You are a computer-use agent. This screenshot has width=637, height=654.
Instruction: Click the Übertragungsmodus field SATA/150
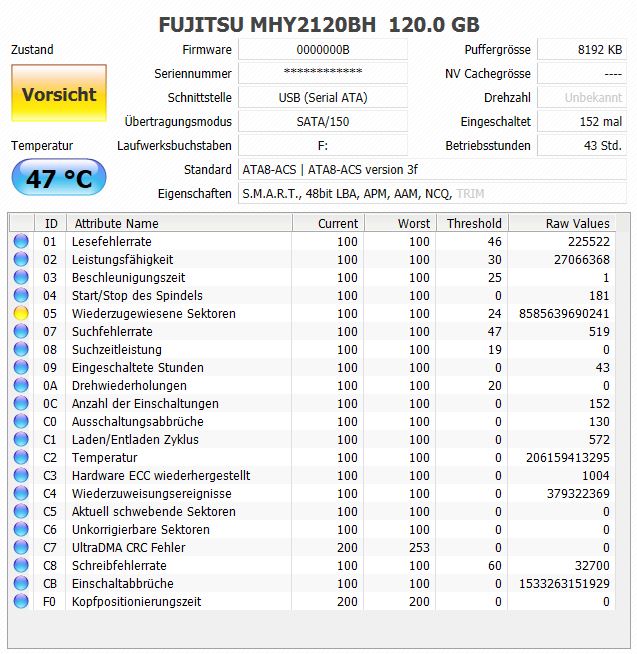(x=323, y=121)
